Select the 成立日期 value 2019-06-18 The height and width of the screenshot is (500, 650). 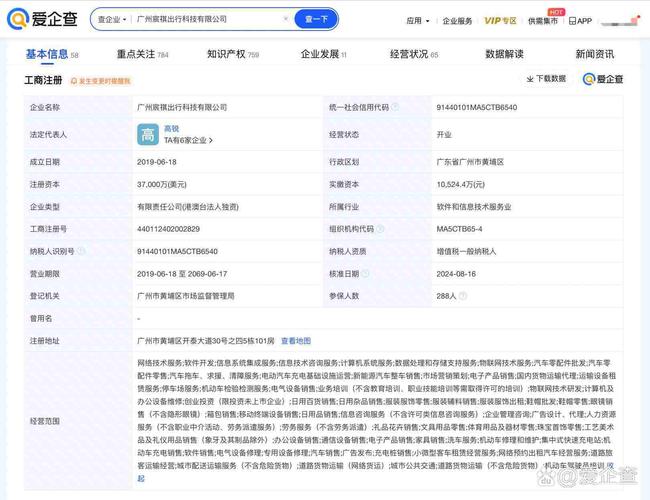point(157,162)
